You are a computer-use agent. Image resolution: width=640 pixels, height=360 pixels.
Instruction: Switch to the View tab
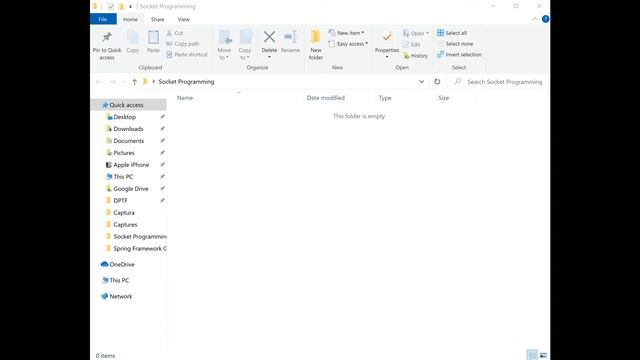click(184, 19)
